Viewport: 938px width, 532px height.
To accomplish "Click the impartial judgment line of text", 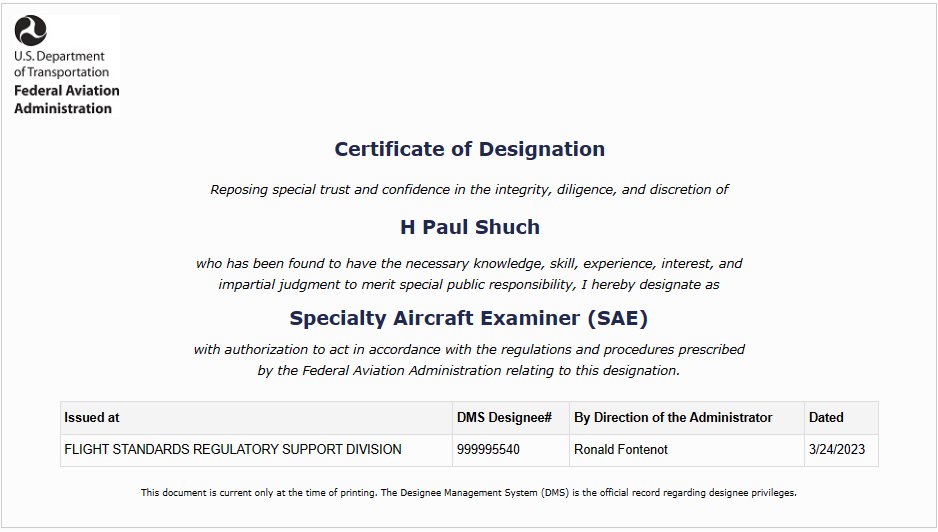I will tap(469, 284).
